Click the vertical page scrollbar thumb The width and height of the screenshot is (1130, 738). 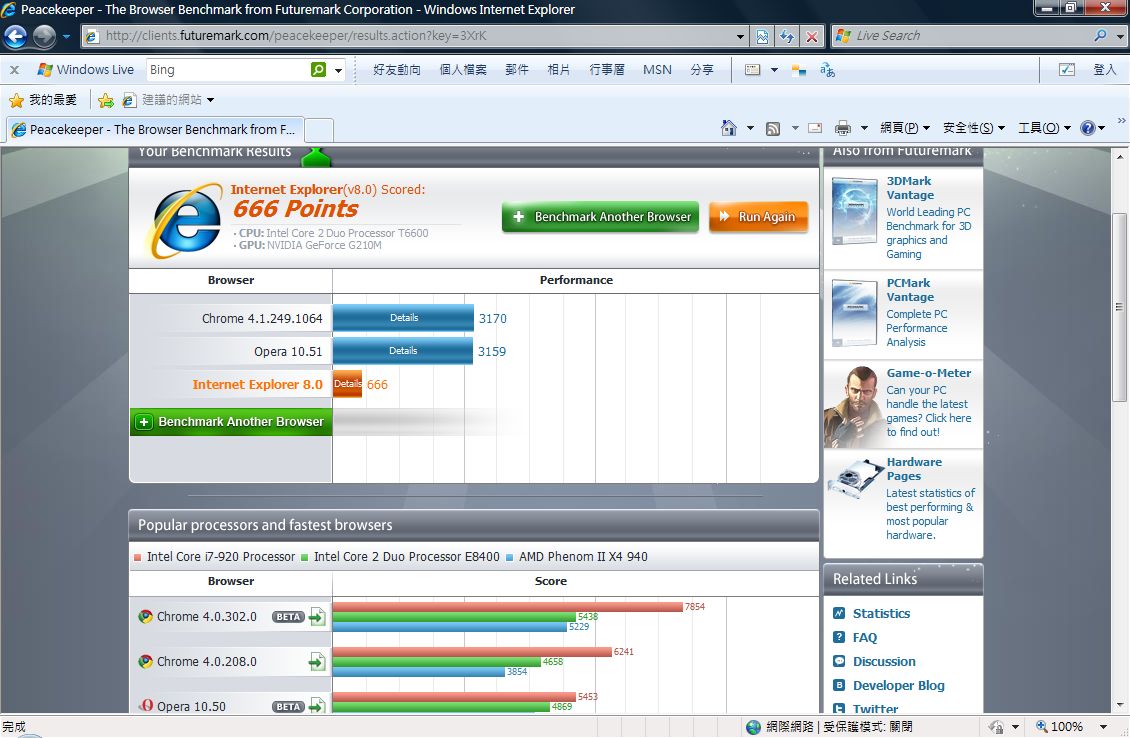point(1119,307)
